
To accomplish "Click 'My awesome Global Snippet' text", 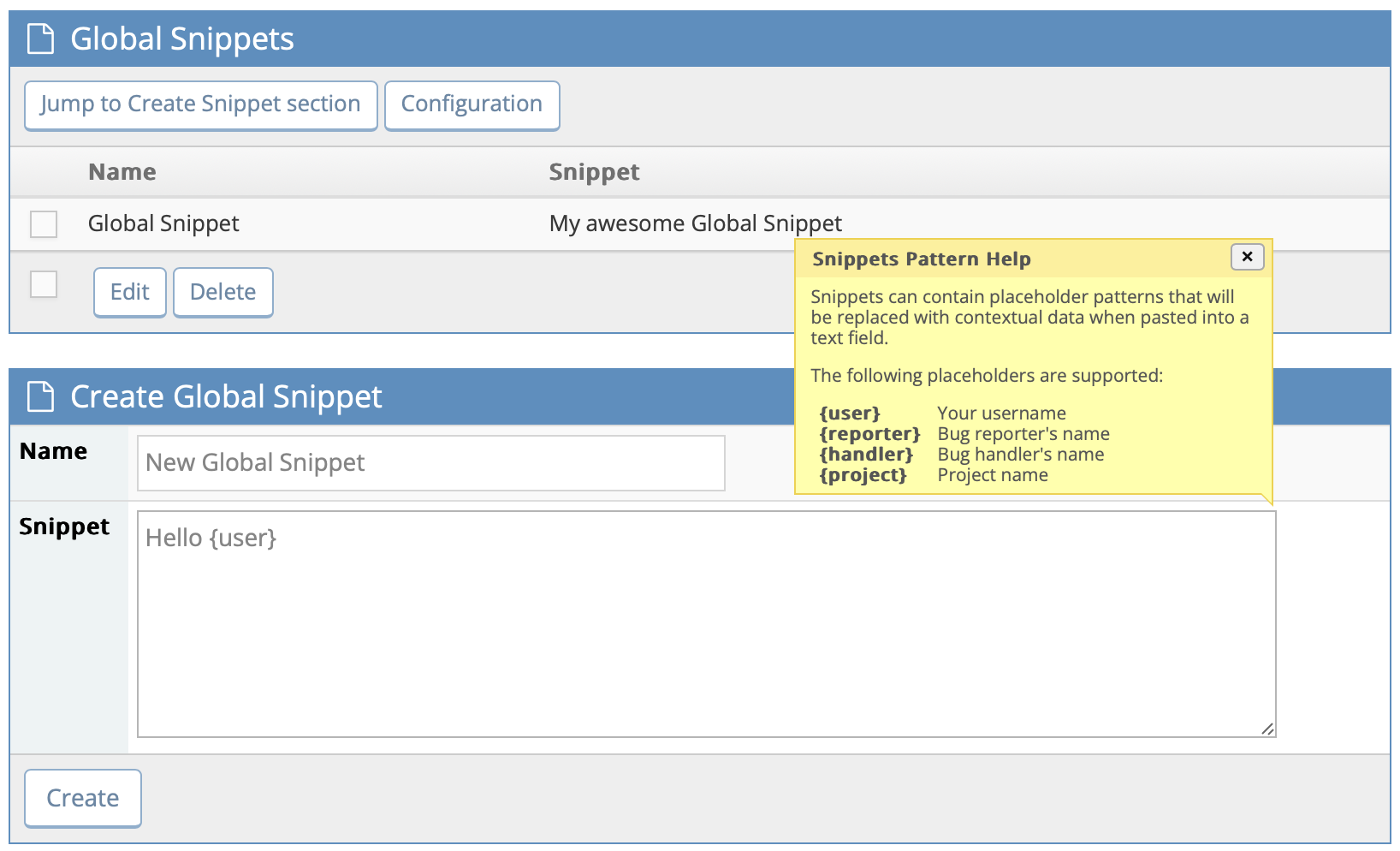I will 696,223.
